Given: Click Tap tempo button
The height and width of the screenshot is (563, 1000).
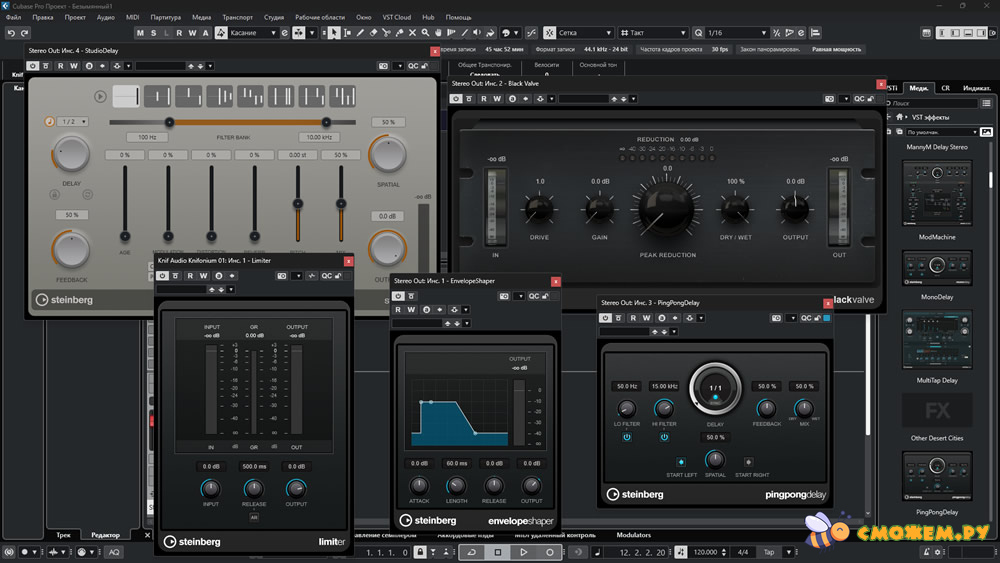Looking at the screenshot, I should (769, 552).
